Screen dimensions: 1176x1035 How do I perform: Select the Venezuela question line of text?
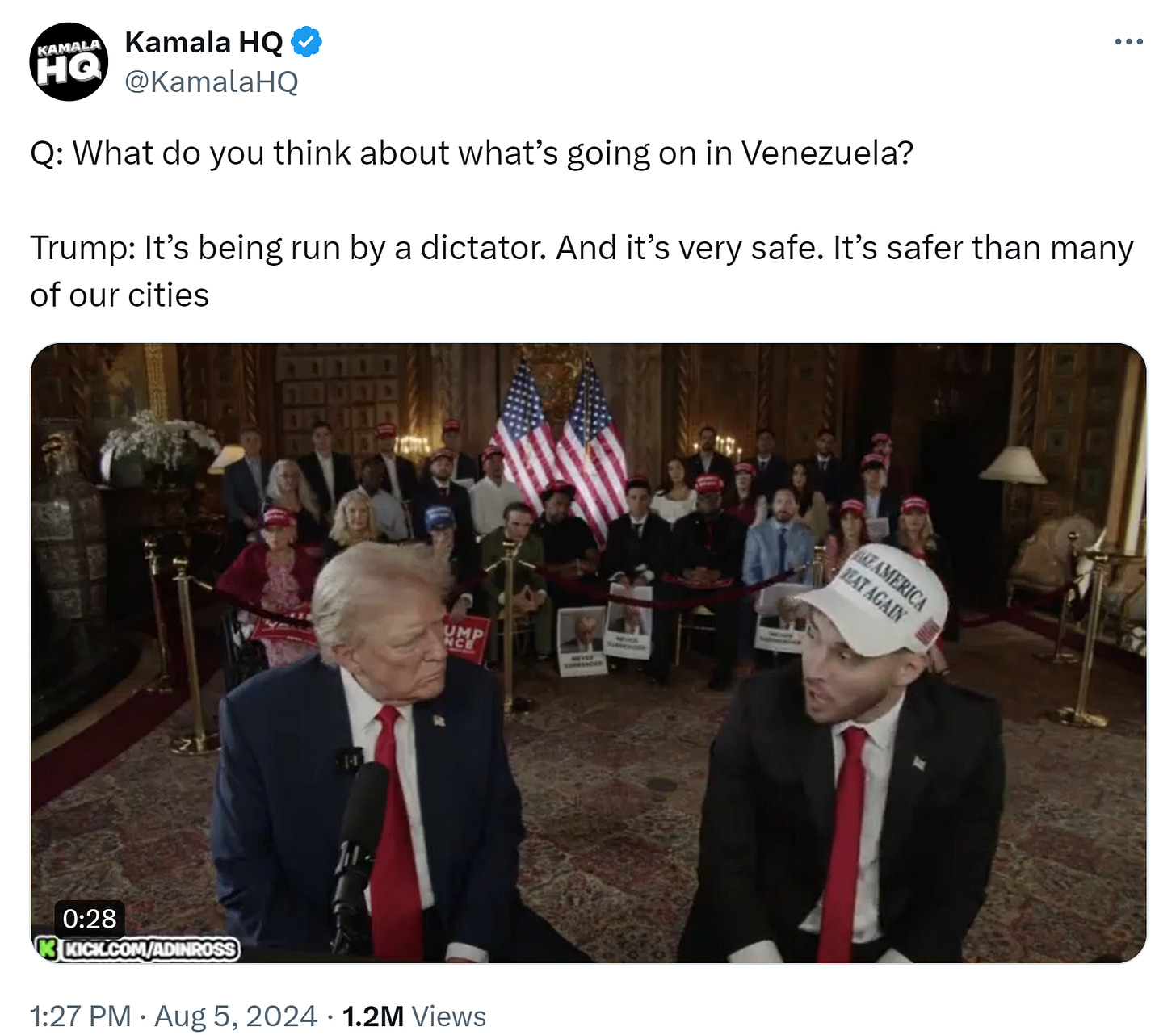(x=472, y=153)
